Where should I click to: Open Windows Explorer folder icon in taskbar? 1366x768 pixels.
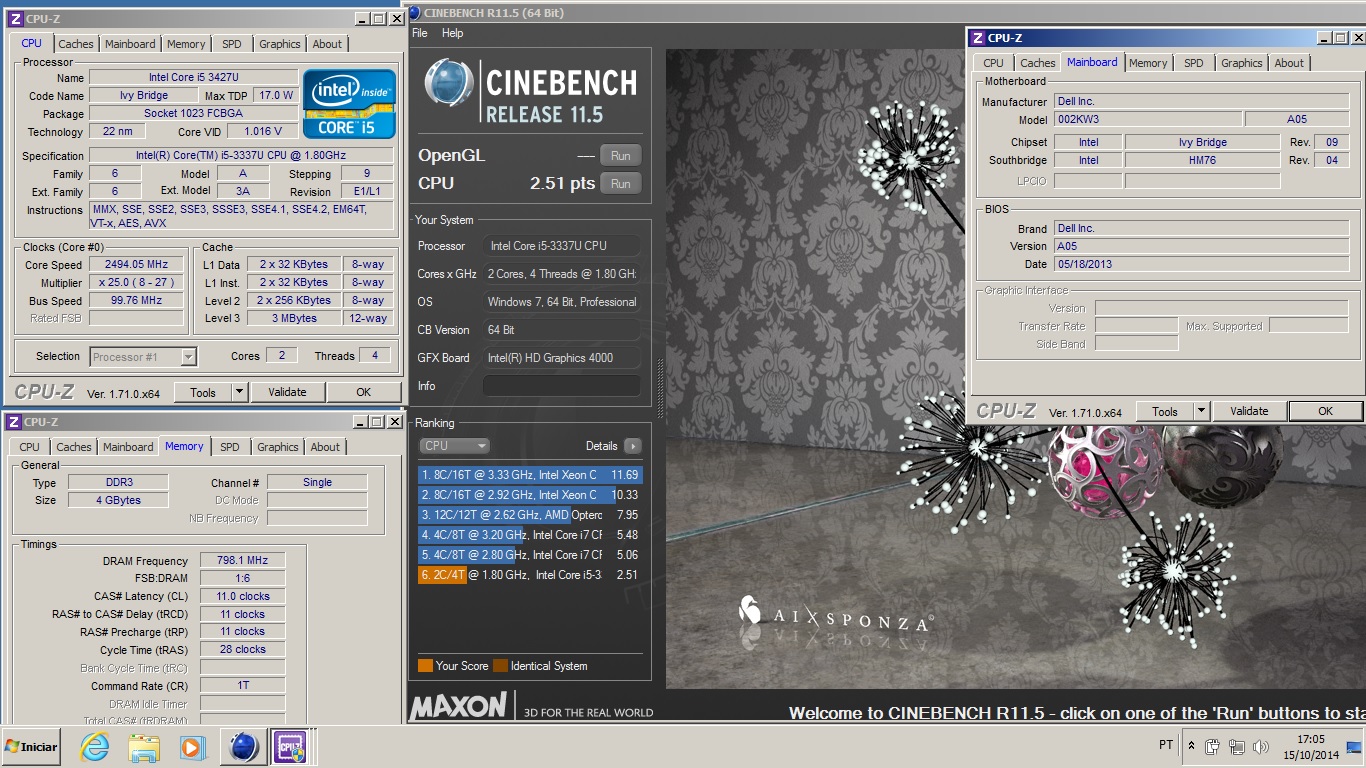tap(144, 747)
